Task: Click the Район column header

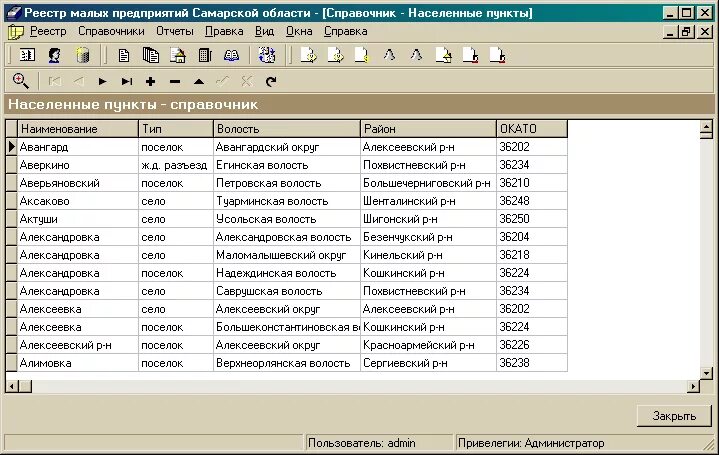Action: (428, 129)
